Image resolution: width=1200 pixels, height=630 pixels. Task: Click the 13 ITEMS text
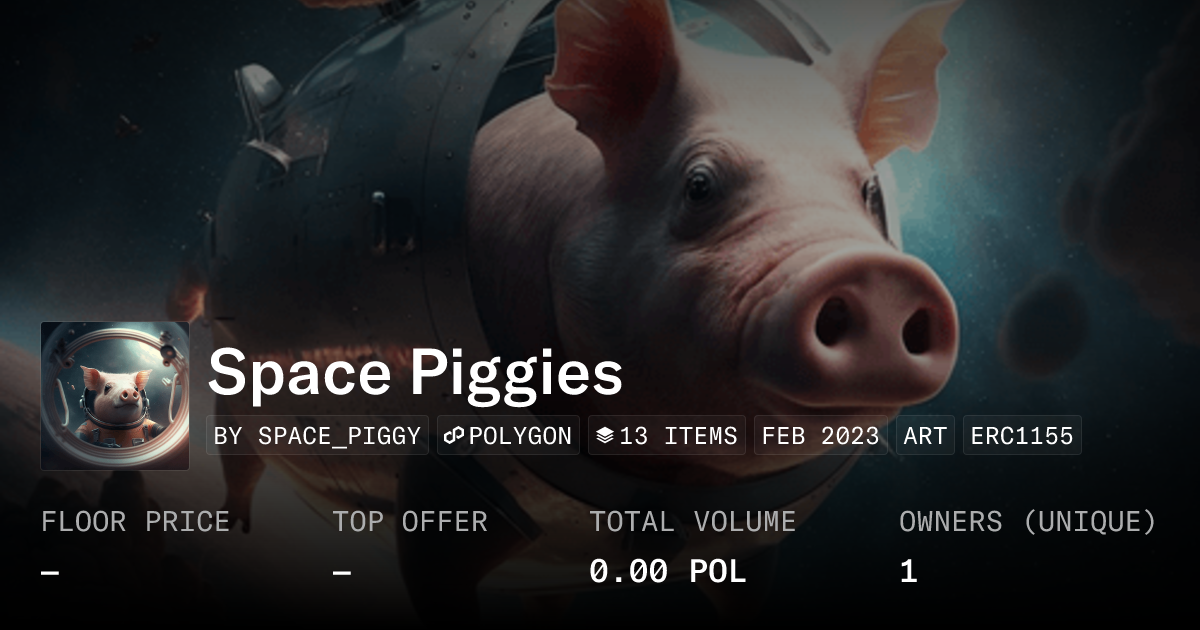(678, 436)
